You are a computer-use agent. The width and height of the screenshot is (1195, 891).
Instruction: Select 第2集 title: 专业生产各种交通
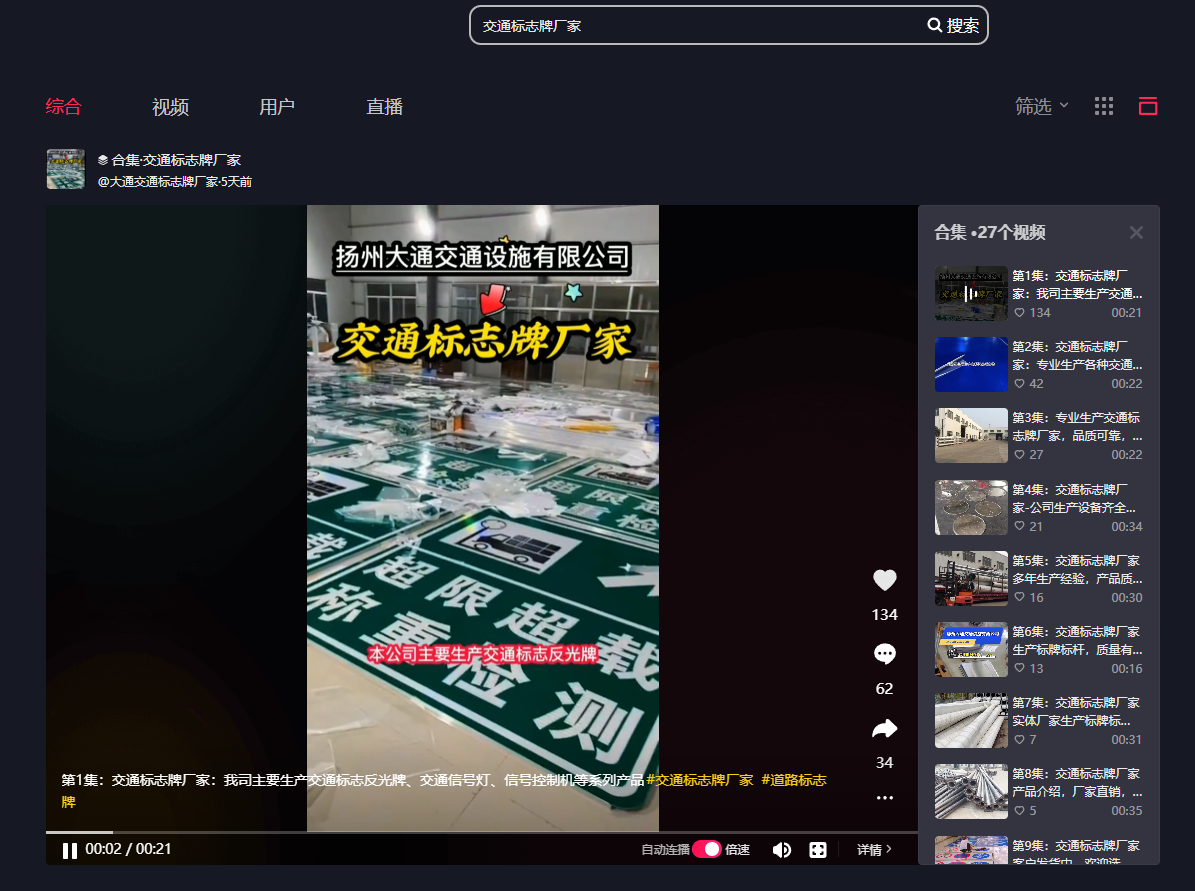tap(1078, 355)
